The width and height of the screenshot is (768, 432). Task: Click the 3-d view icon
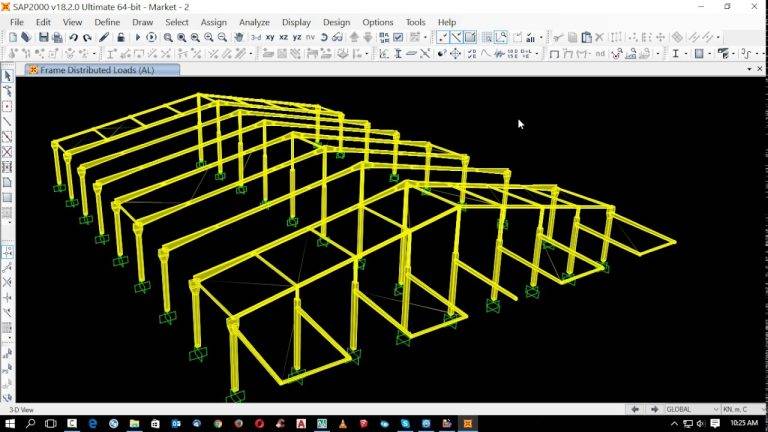tap(256, 38)
